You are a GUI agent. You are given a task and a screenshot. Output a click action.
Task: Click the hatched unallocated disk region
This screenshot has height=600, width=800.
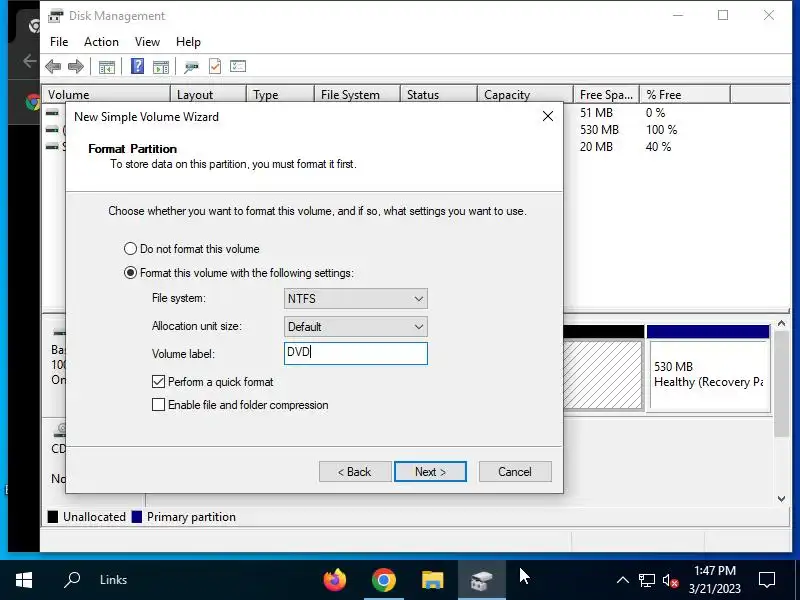[603, 374]
